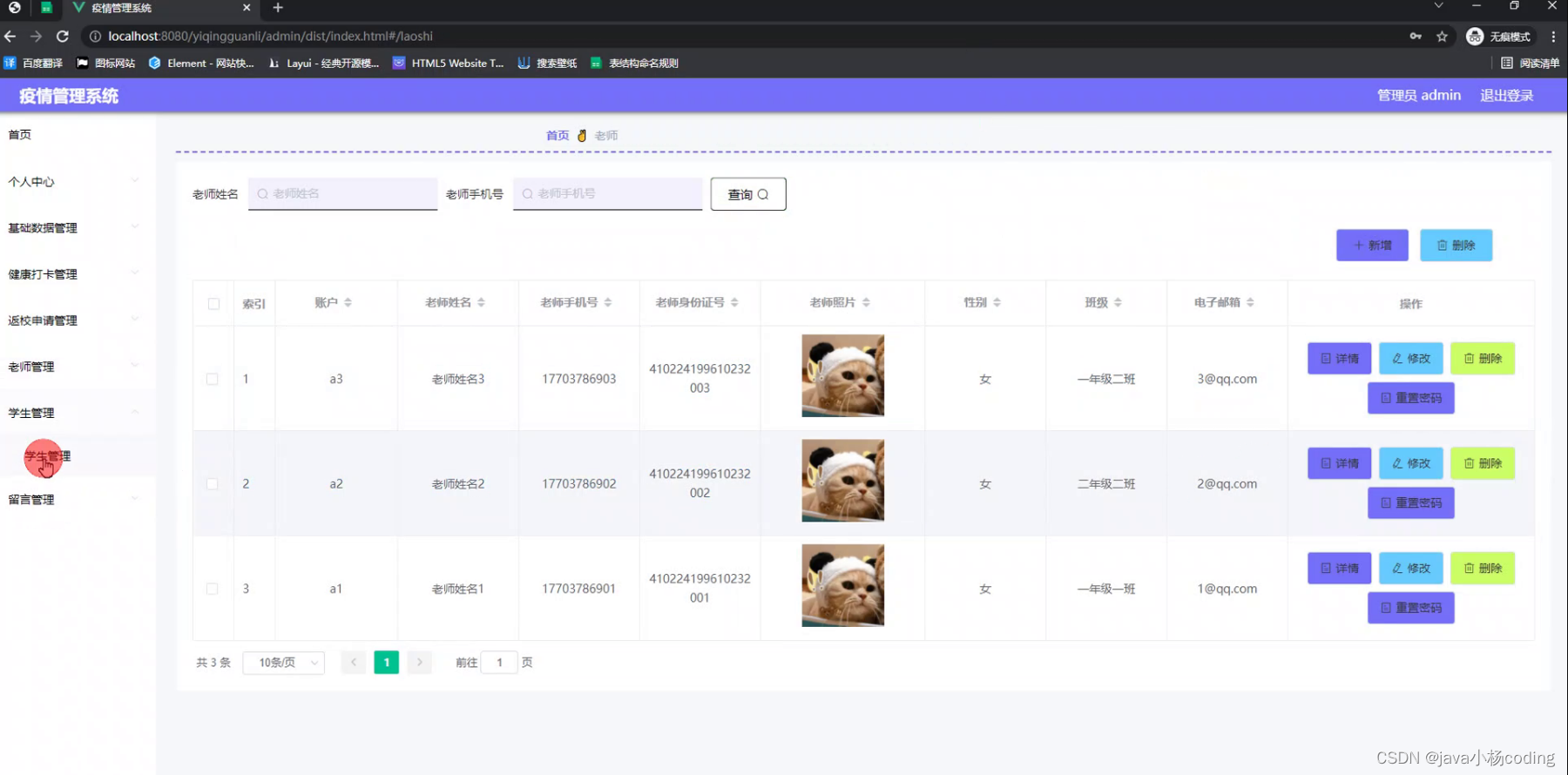
Task: Click the previous page arrow in pagination
Action: 354,663
